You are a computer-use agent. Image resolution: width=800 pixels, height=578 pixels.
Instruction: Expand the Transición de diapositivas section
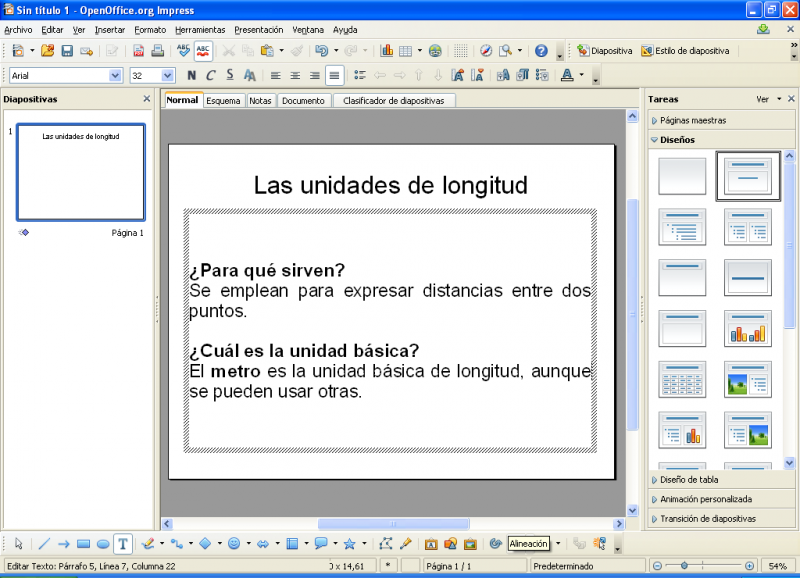coord(721,518)
